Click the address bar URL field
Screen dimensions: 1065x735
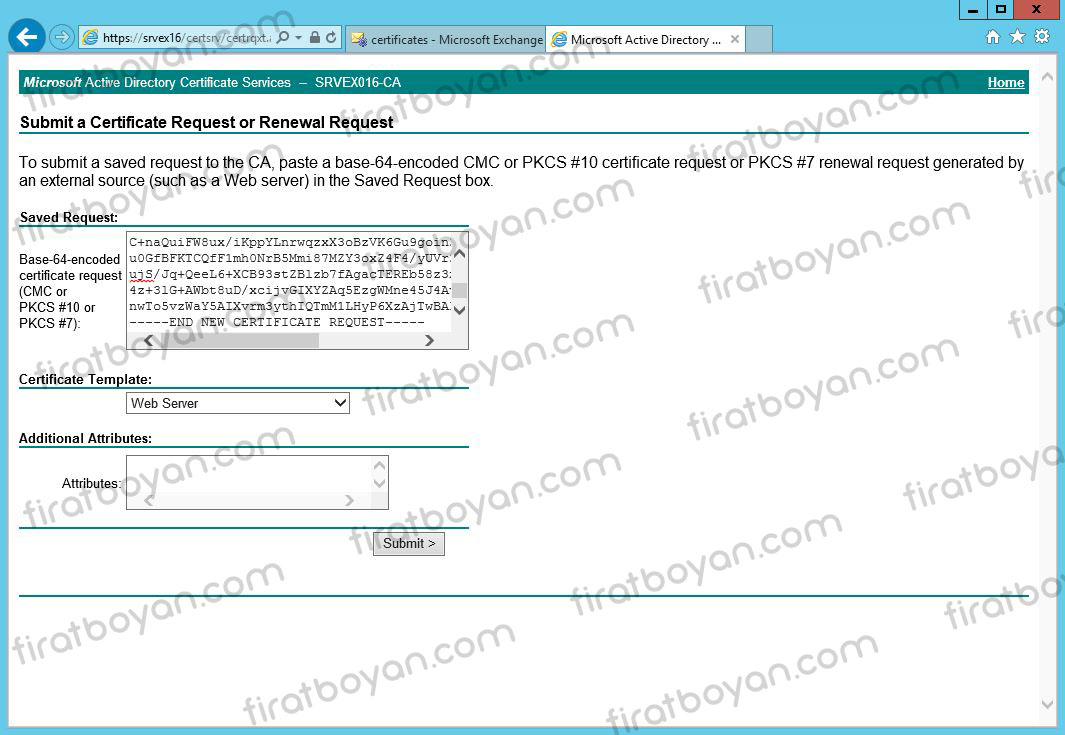[x=187, y=38]
